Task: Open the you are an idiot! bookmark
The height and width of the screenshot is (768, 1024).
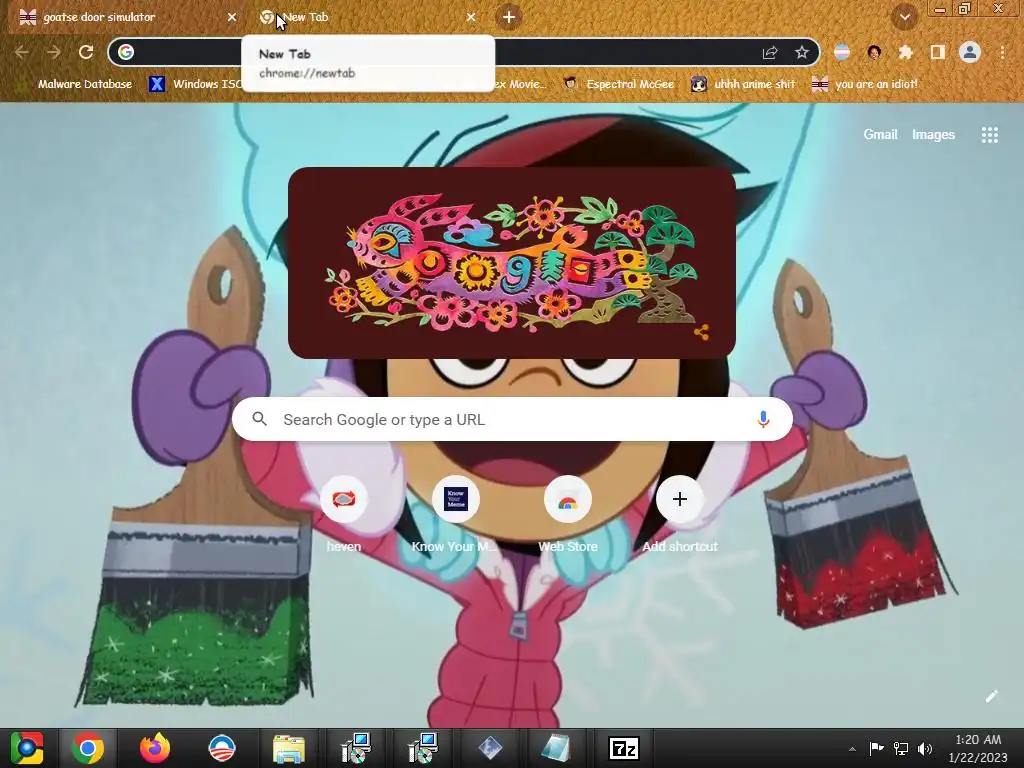Action: pyautogui.click(x=864, y=84)
